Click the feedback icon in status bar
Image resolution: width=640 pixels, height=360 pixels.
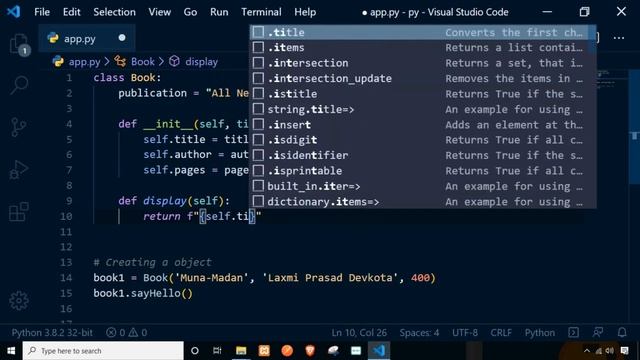pyautogui.click(x=598, y=333)
